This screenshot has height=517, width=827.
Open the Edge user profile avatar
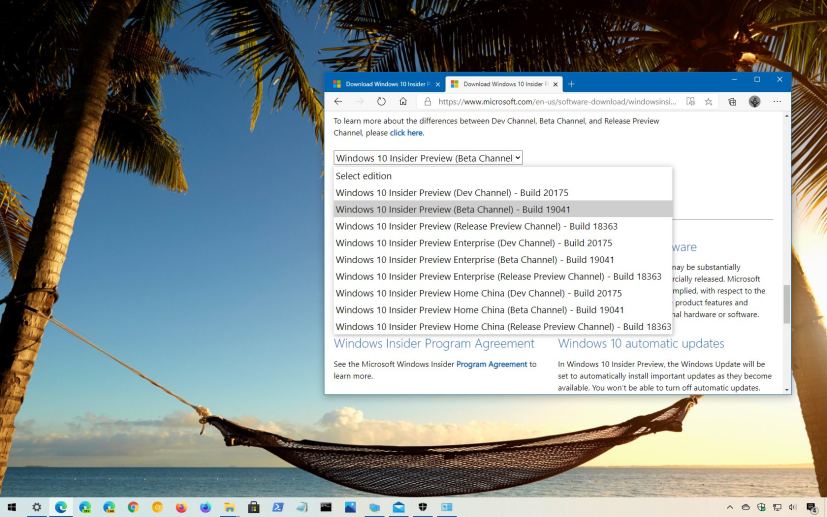tap(754, 102)
